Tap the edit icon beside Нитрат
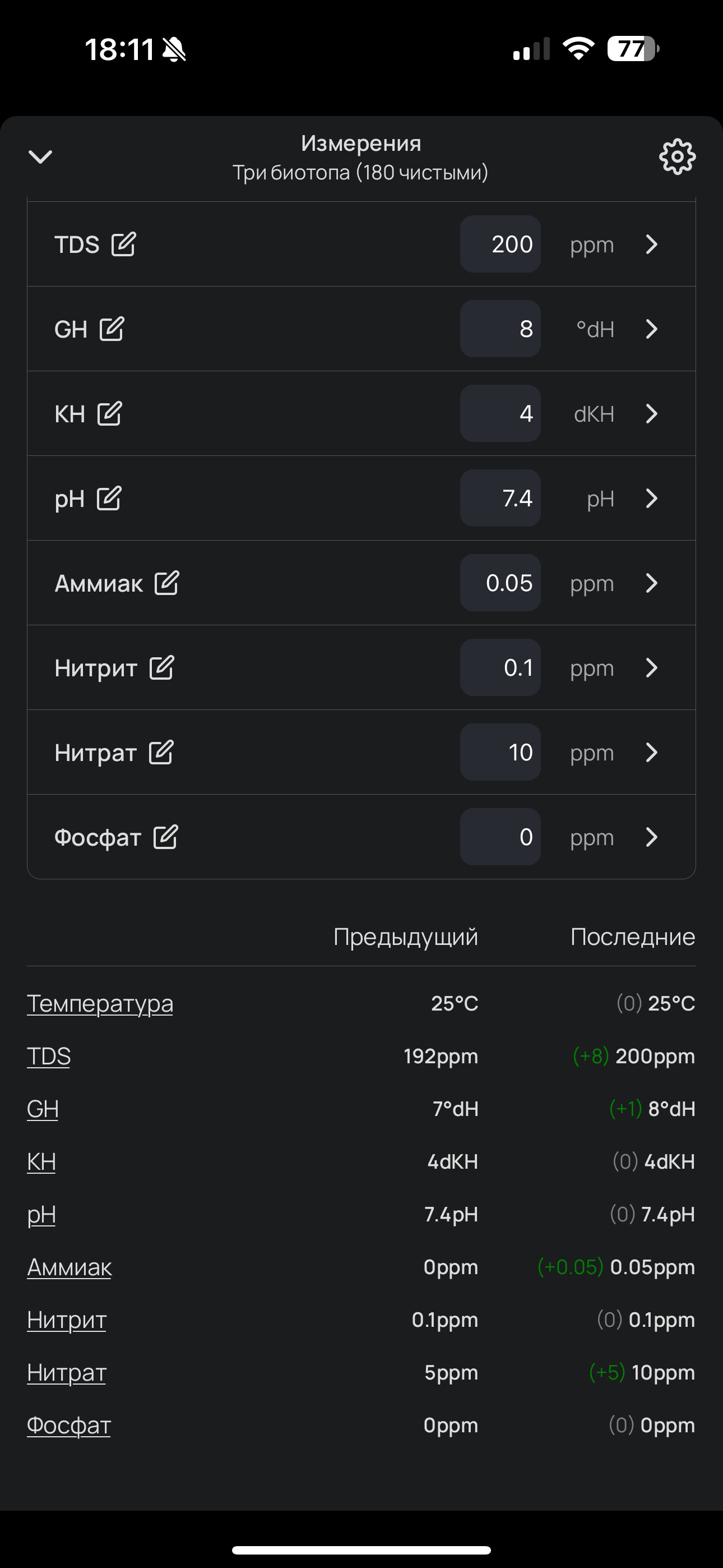Screen dimensions: 723x1568 pos(161,751)
